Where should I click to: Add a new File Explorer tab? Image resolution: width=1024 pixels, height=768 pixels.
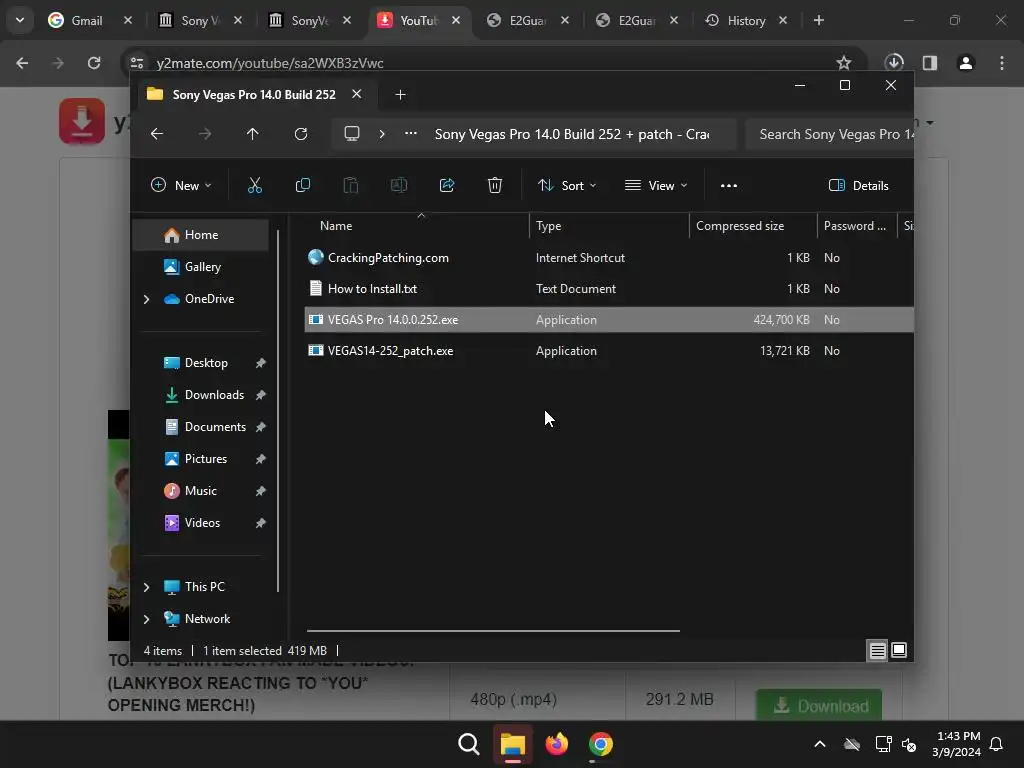tap(400, 95)
